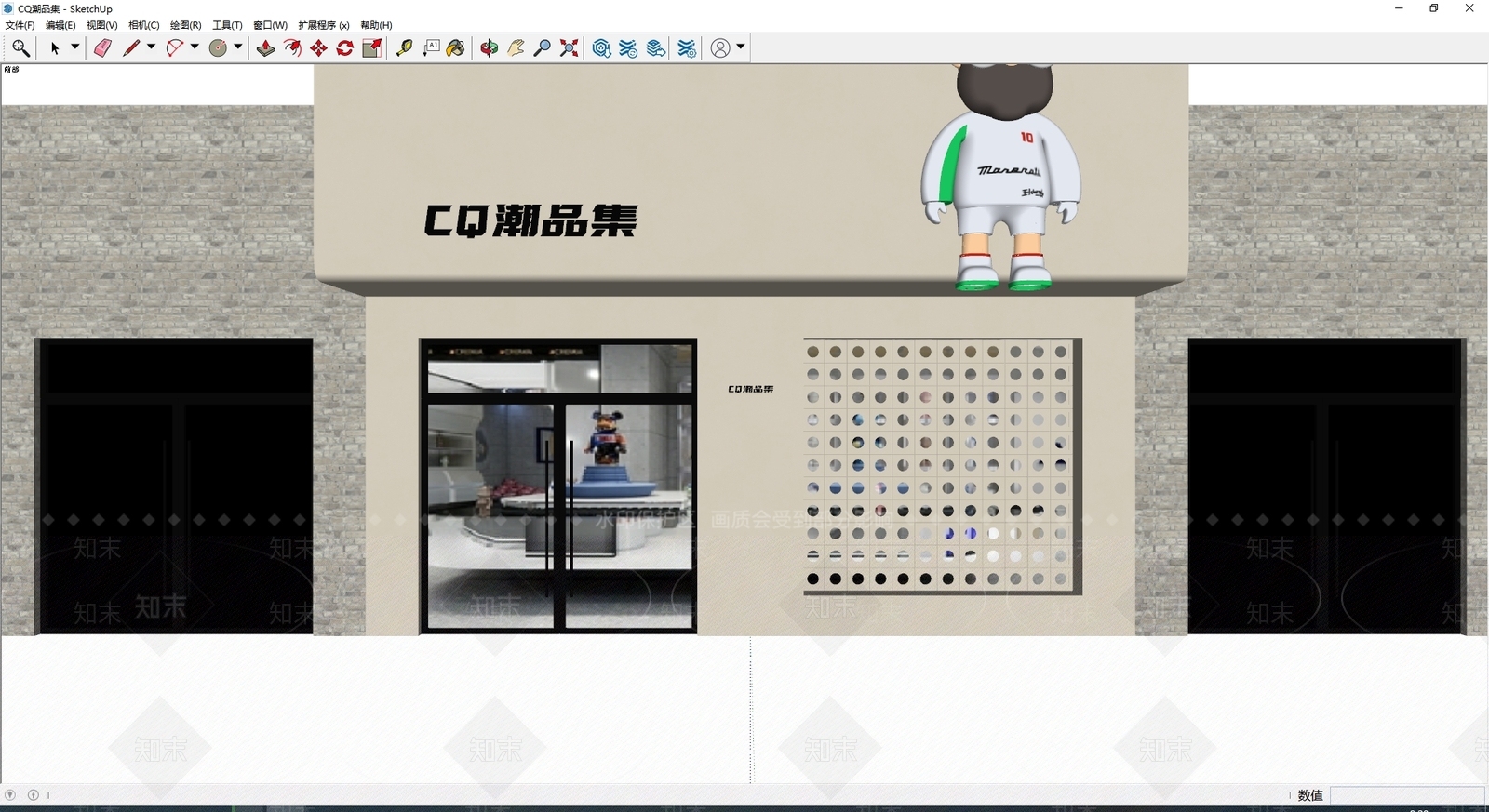Click the SketchUp application icon in title bar
Viewport: 1489px width, 812px height.
8,8
